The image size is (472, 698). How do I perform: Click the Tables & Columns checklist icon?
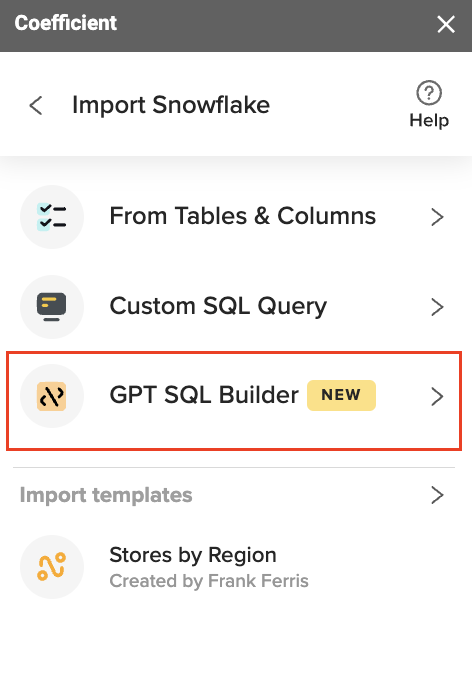52,217
